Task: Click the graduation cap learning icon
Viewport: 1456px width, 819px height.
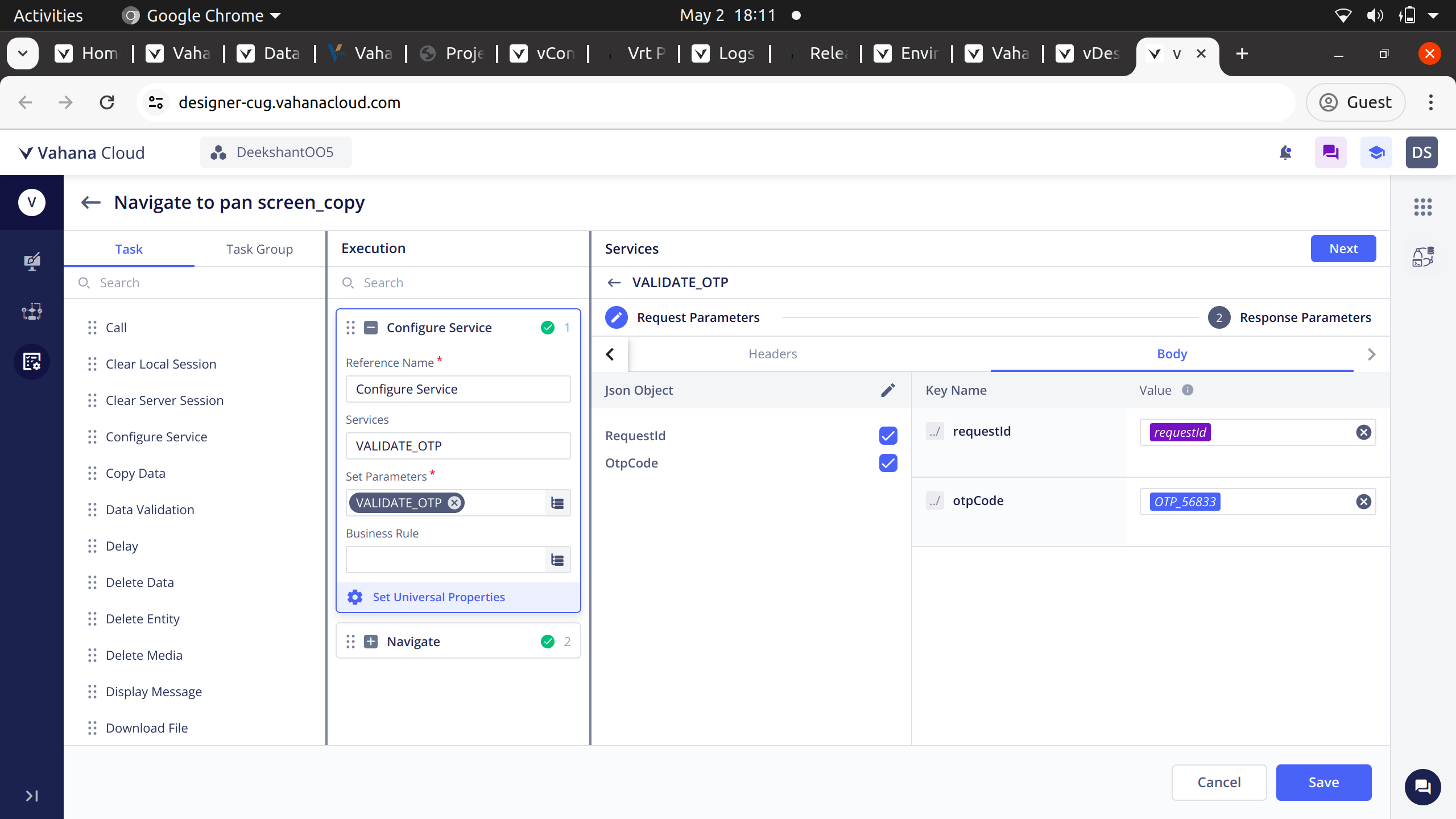Action: coord(1376,152)
